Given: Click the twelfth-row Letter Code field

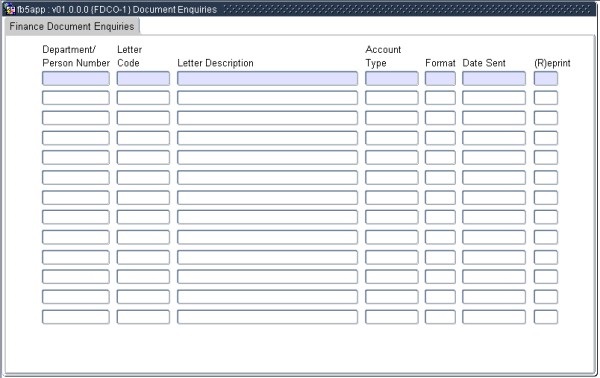Looking at the screenshot, I should click(143, 297).
